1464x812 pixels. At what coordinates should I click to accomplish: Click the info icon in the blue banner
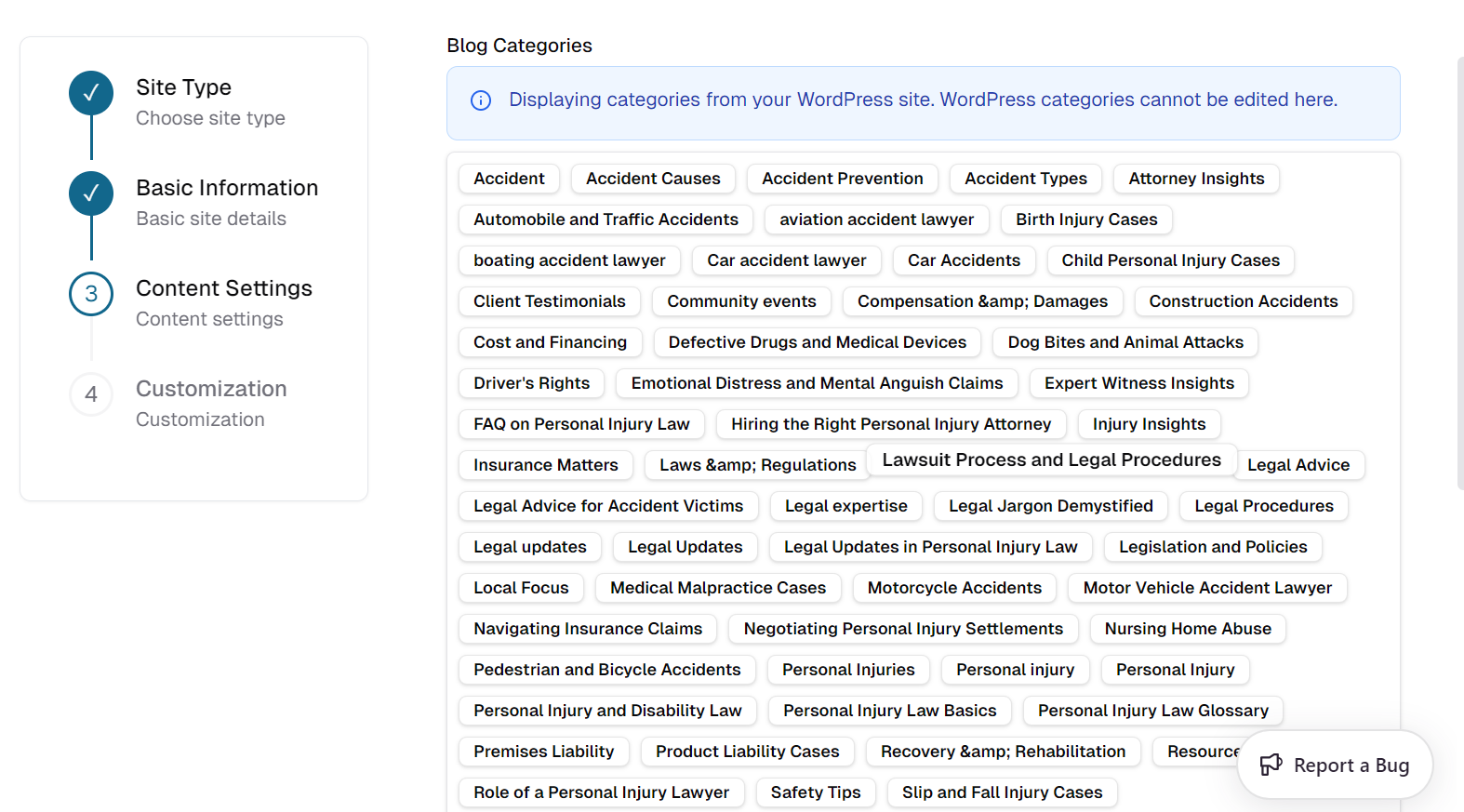point(481,100)
